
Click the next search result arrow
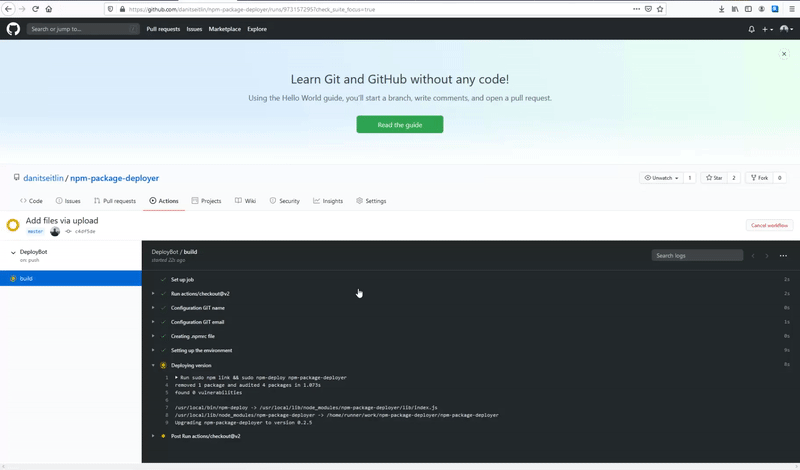tap(767, 256)
